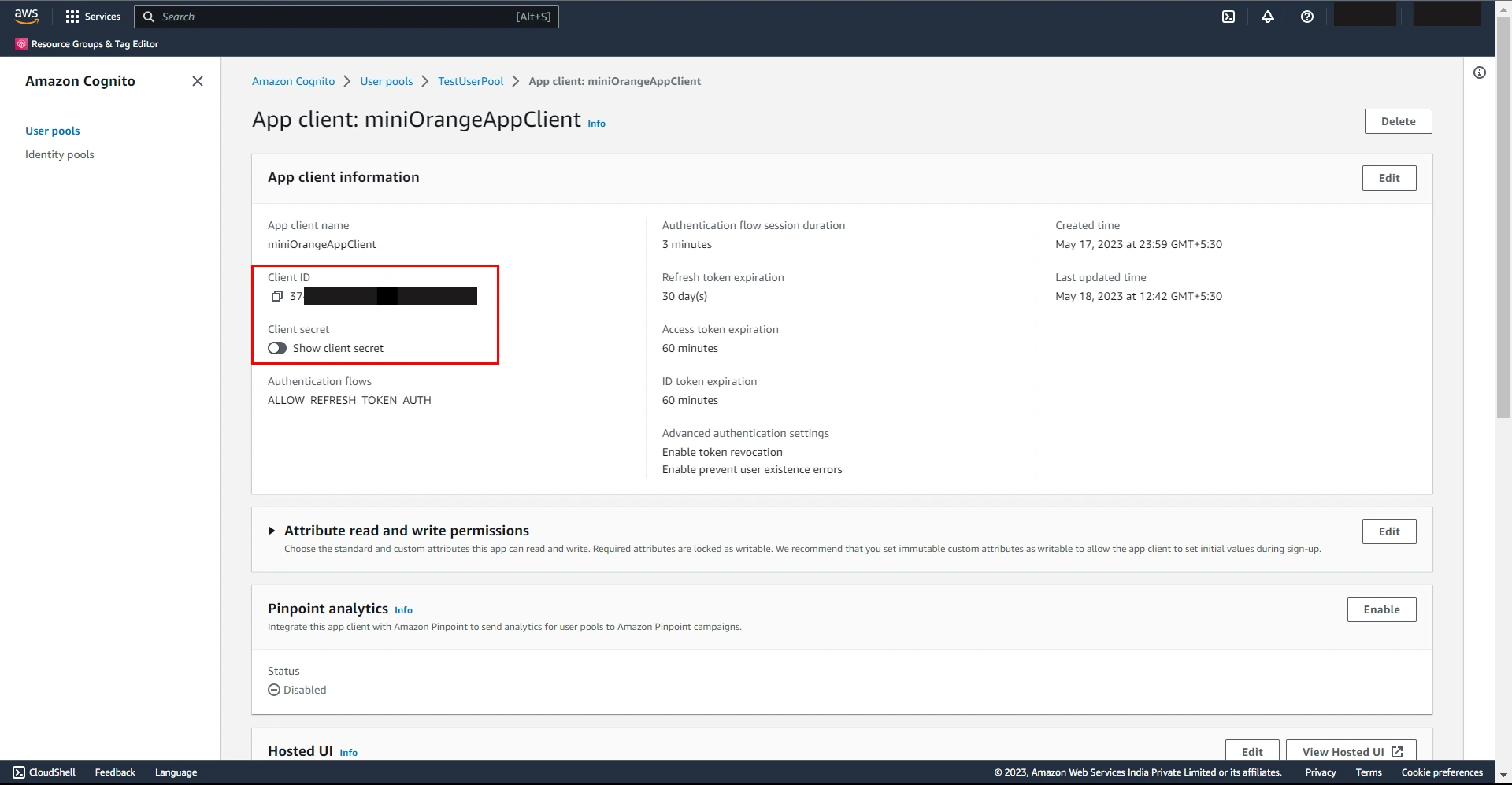
Task: Go to Amazon Cognito breadcrumb
Action: pyautogui.click(x=293, y=81)
